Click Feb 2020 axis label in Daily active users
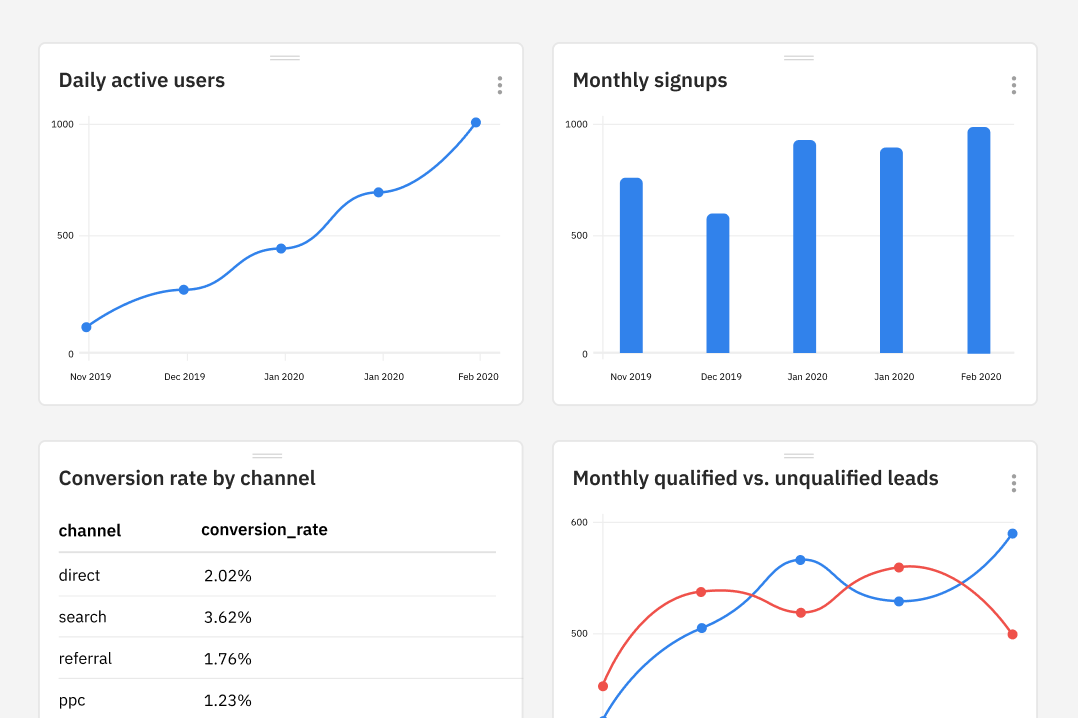The image size is (1078, 718). tap(478, 377)
